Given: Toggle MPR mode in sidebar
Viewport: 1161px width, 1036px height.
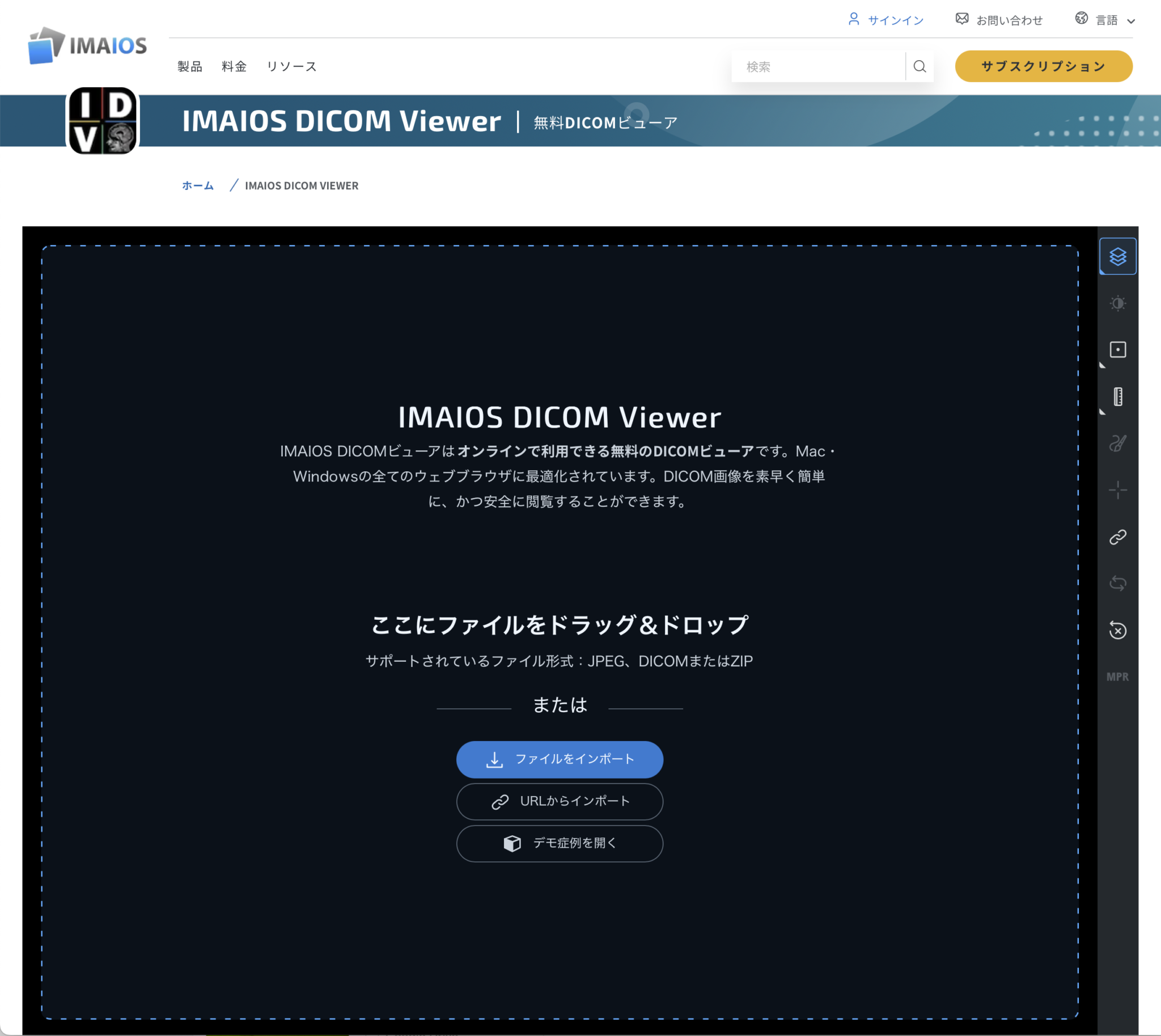Looking at the screenshot, I should pyautogui.click(x=1117, y=677).
